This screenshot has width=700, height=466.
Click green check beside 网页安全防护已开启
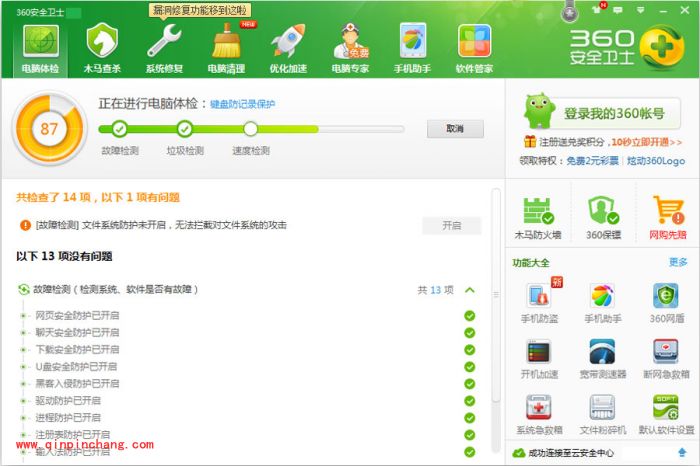[470, 316]
